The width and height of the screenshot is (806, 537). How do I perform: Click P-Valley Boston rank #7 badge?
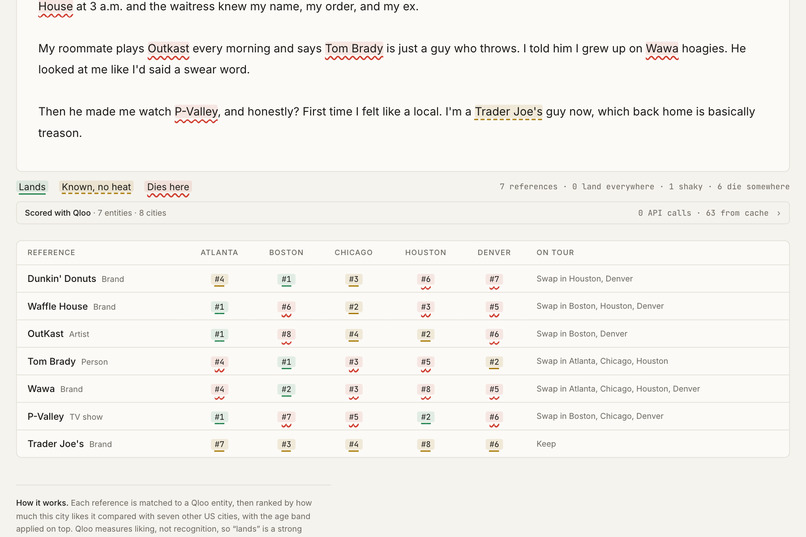coord(286,417)
